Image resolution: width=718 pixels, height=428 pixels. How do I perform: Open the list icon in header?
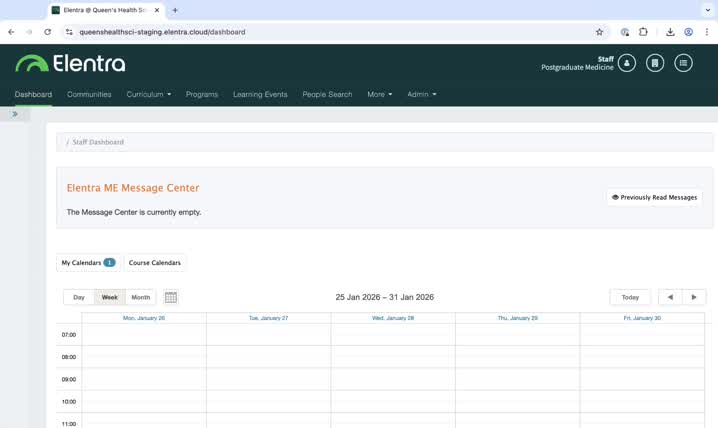pos(683,63)
